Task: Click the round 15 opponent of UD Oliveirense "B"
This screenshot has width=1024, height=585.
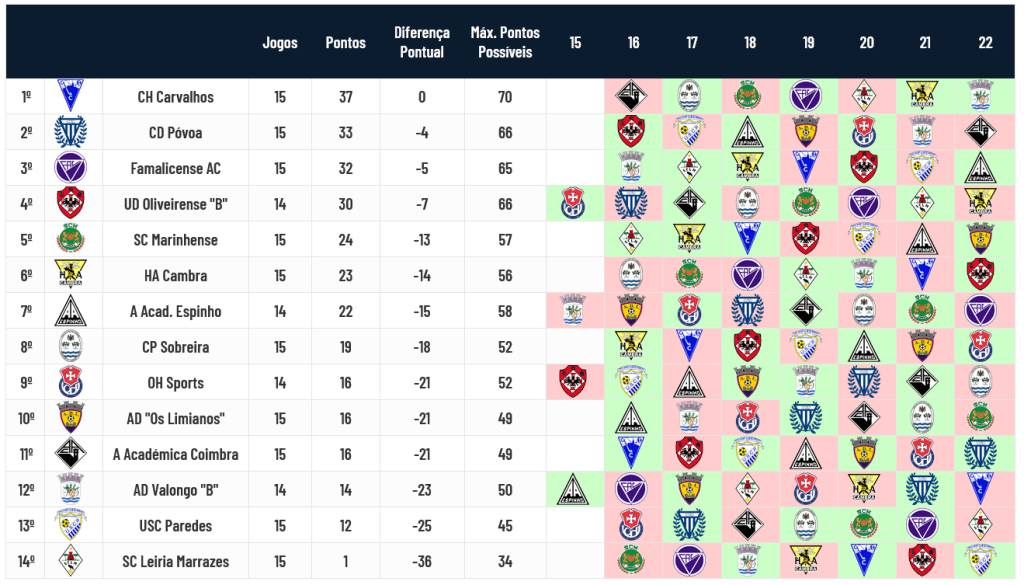Action: click(x=573, y=204)
